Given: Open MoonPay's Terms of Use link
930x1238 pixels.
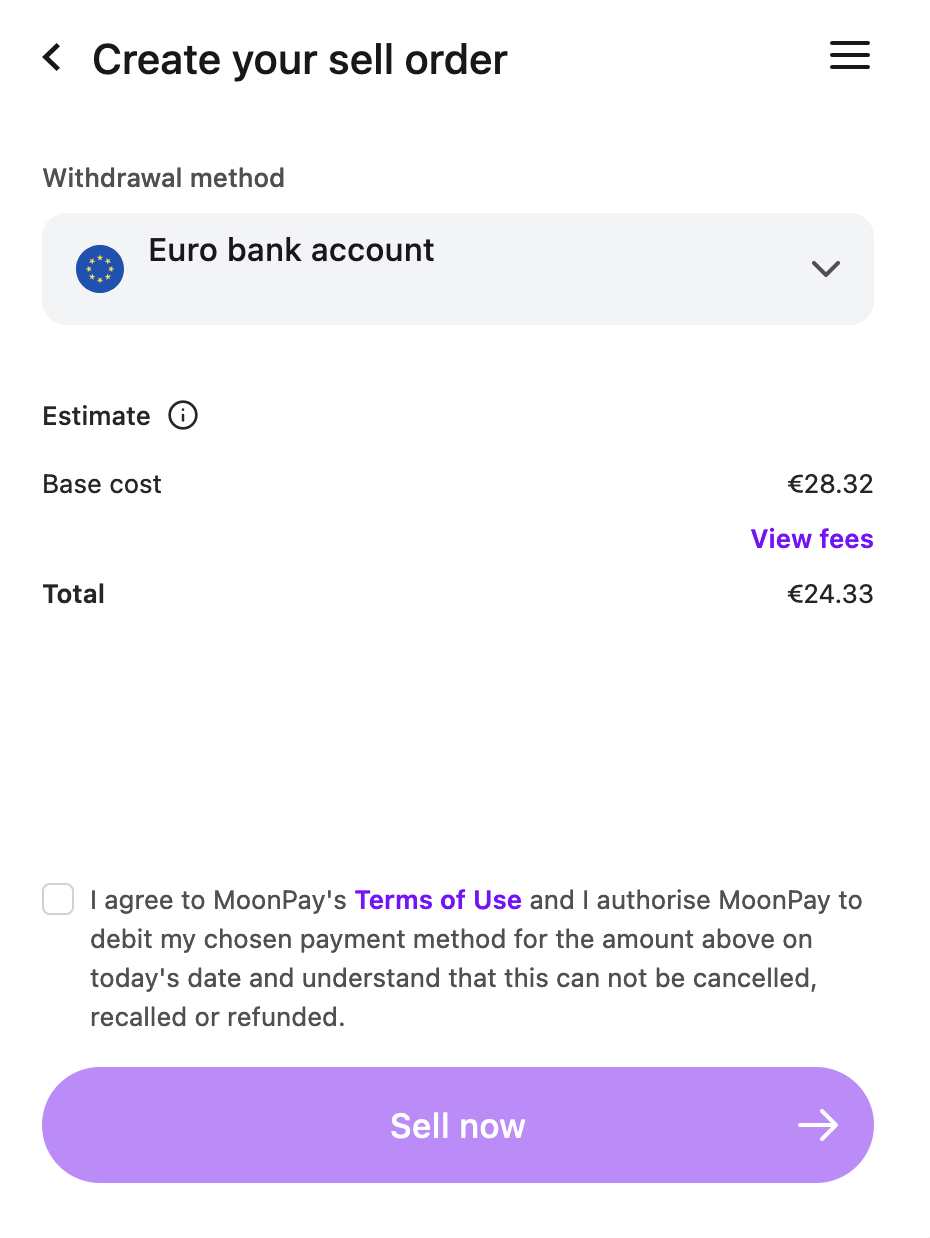Looking at the screenshot, I should [438, 900].
